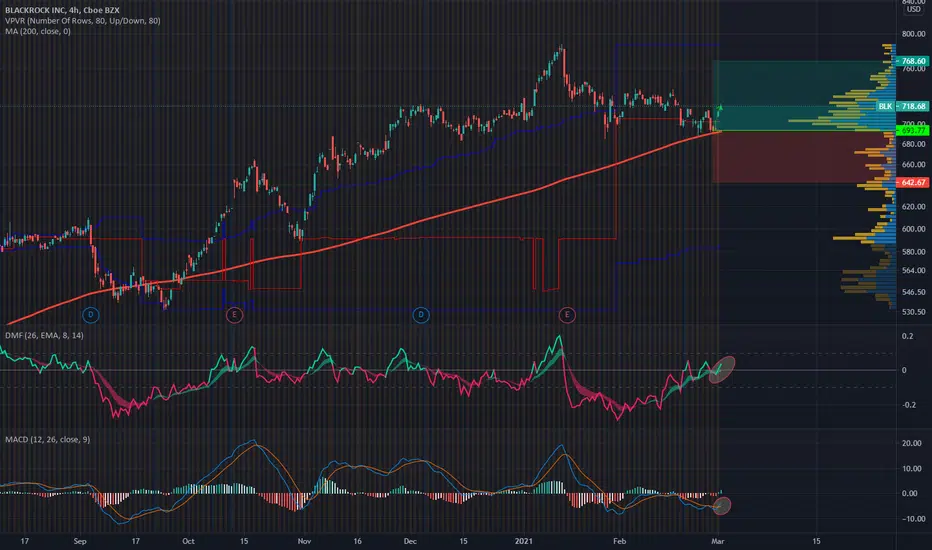Click the 530.50 price axis value
The image size is (932, 550).
click(914, 312)
